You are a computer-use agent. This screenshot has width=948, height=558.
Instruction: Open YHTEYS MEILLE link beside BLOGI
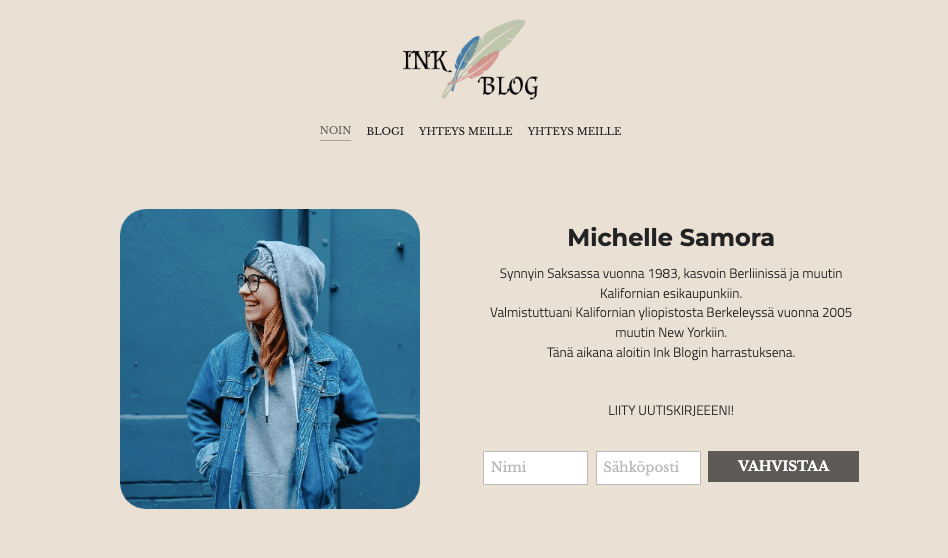[x=466, y=131]
